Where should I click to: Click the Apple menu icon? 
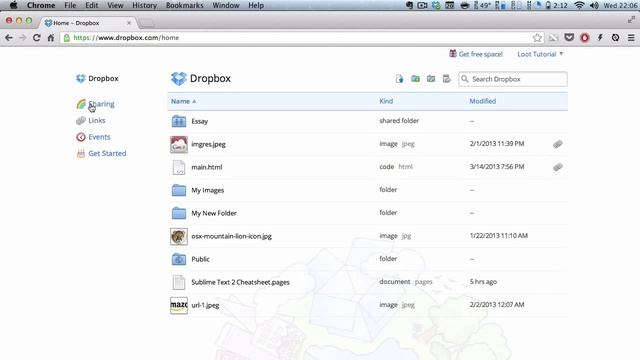pos(13,5)
